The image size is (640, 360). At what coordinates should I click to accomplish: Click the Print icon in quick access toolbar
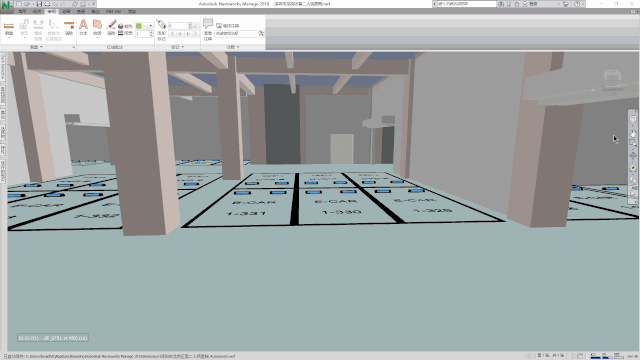(47, 4)
